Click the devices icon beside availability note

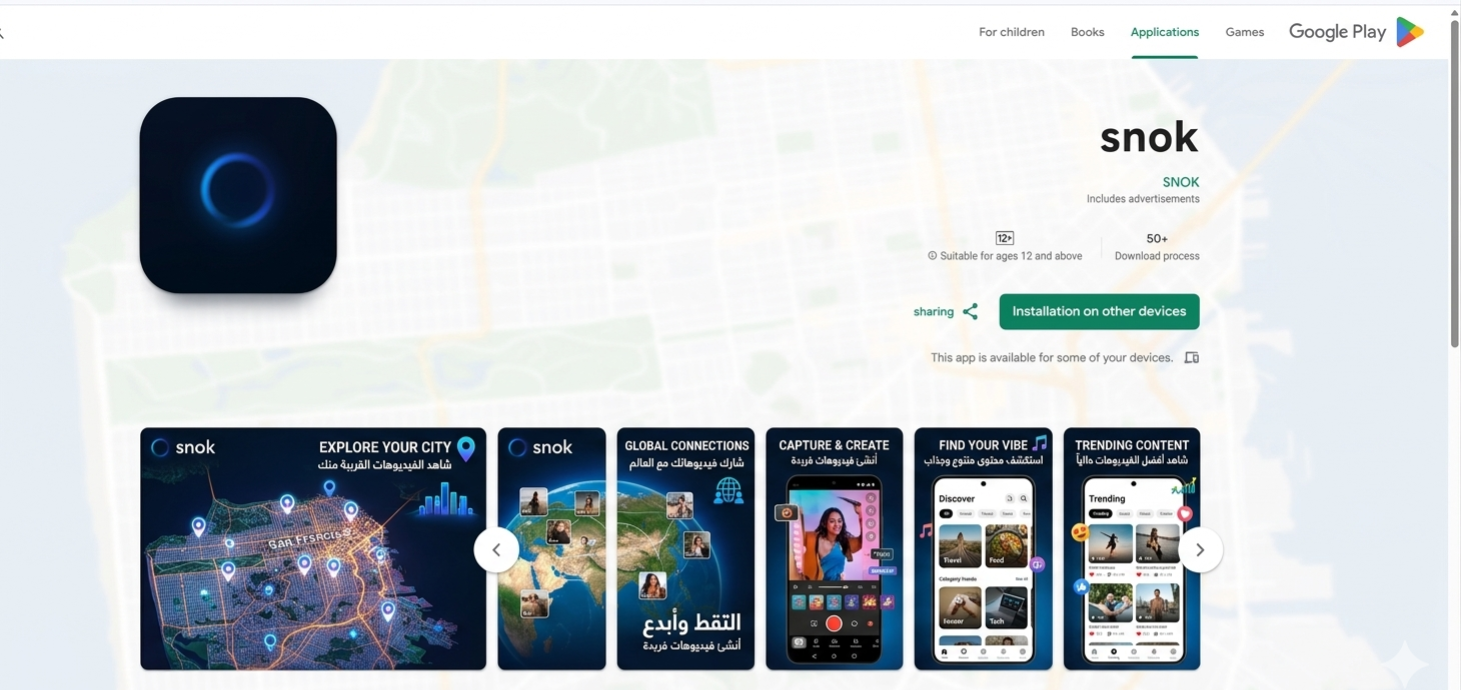(1191, 358)
